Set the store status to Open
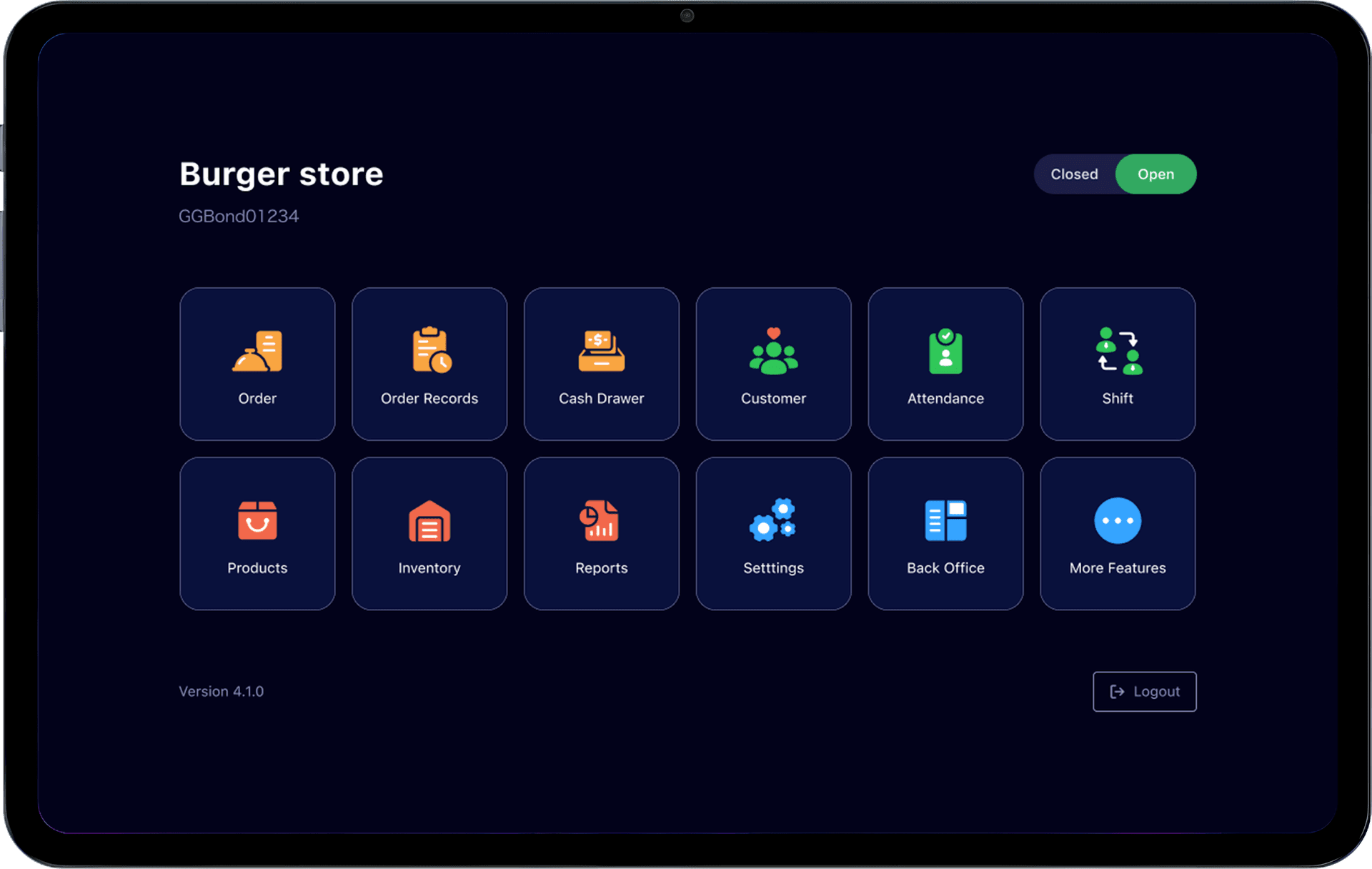This screenshot has width=1372, height=869. (x=1156, y=174)
